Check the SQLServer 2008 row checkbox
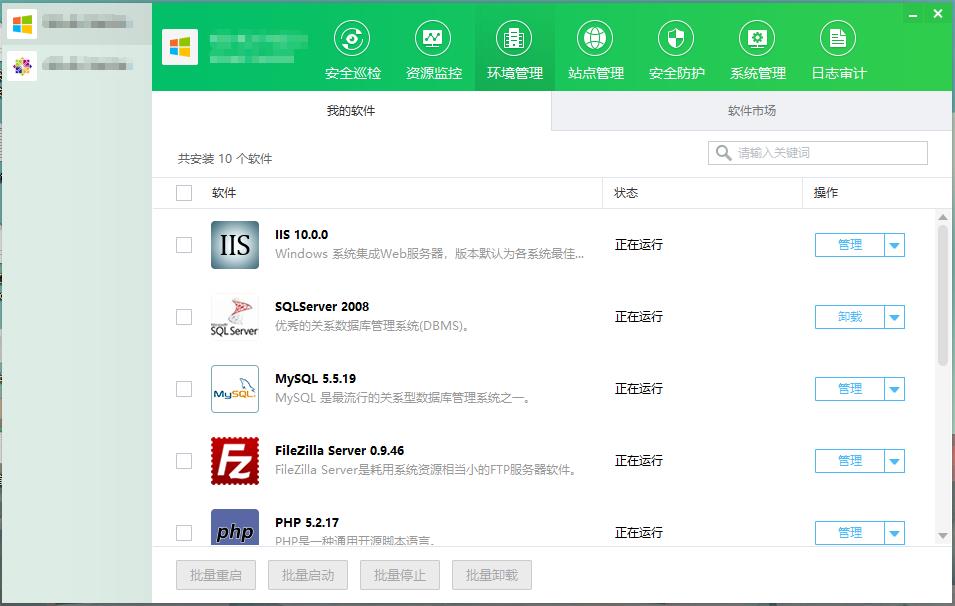The width and height of the screenshot is (955, 606). [x=183, y=316]
